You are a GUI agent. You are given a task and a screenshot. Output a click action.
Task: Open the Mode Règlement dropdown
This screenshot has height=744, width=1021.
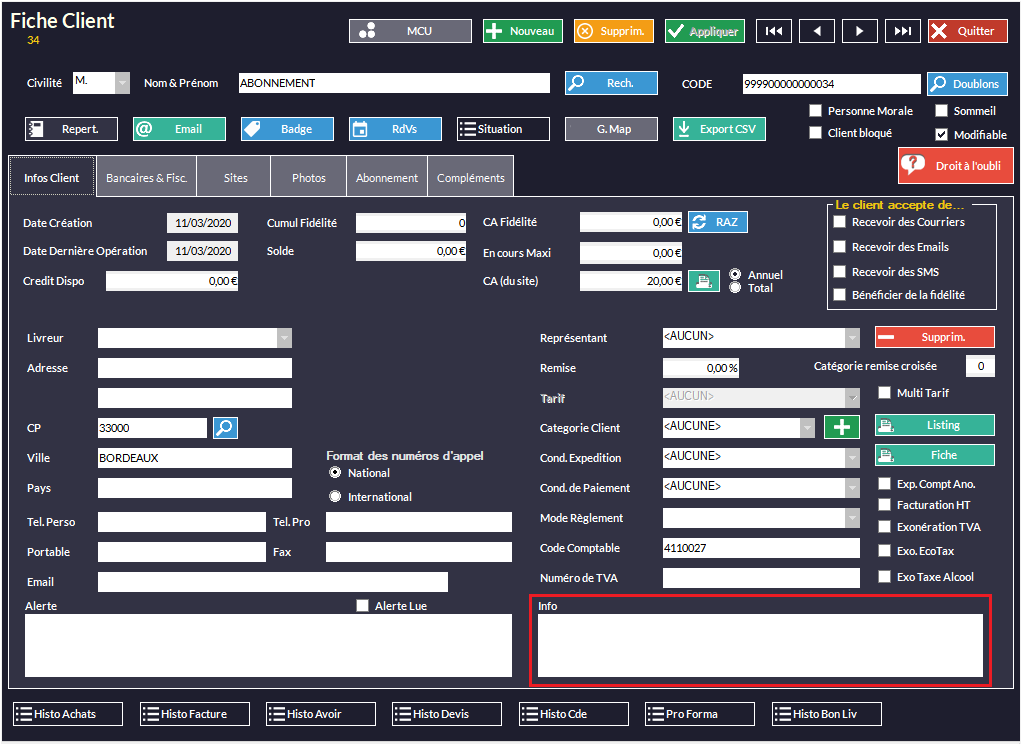coord(852,518)
